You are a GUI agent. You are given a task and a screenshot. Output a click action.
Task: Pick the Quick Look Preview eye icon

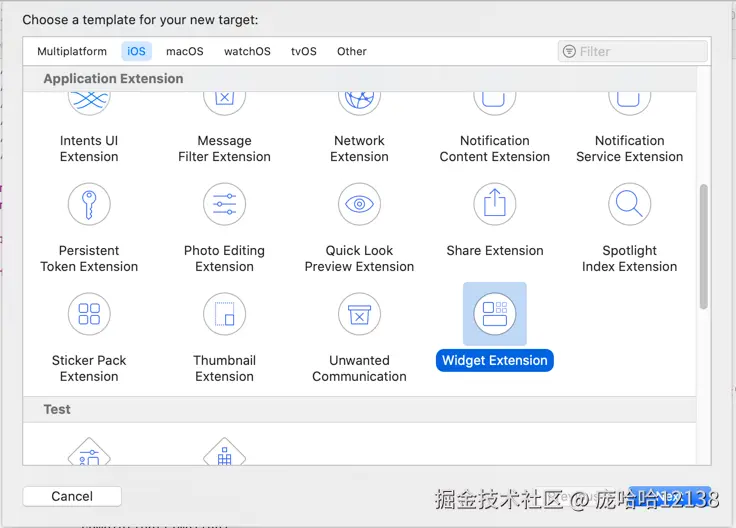[x=360, y=204]
